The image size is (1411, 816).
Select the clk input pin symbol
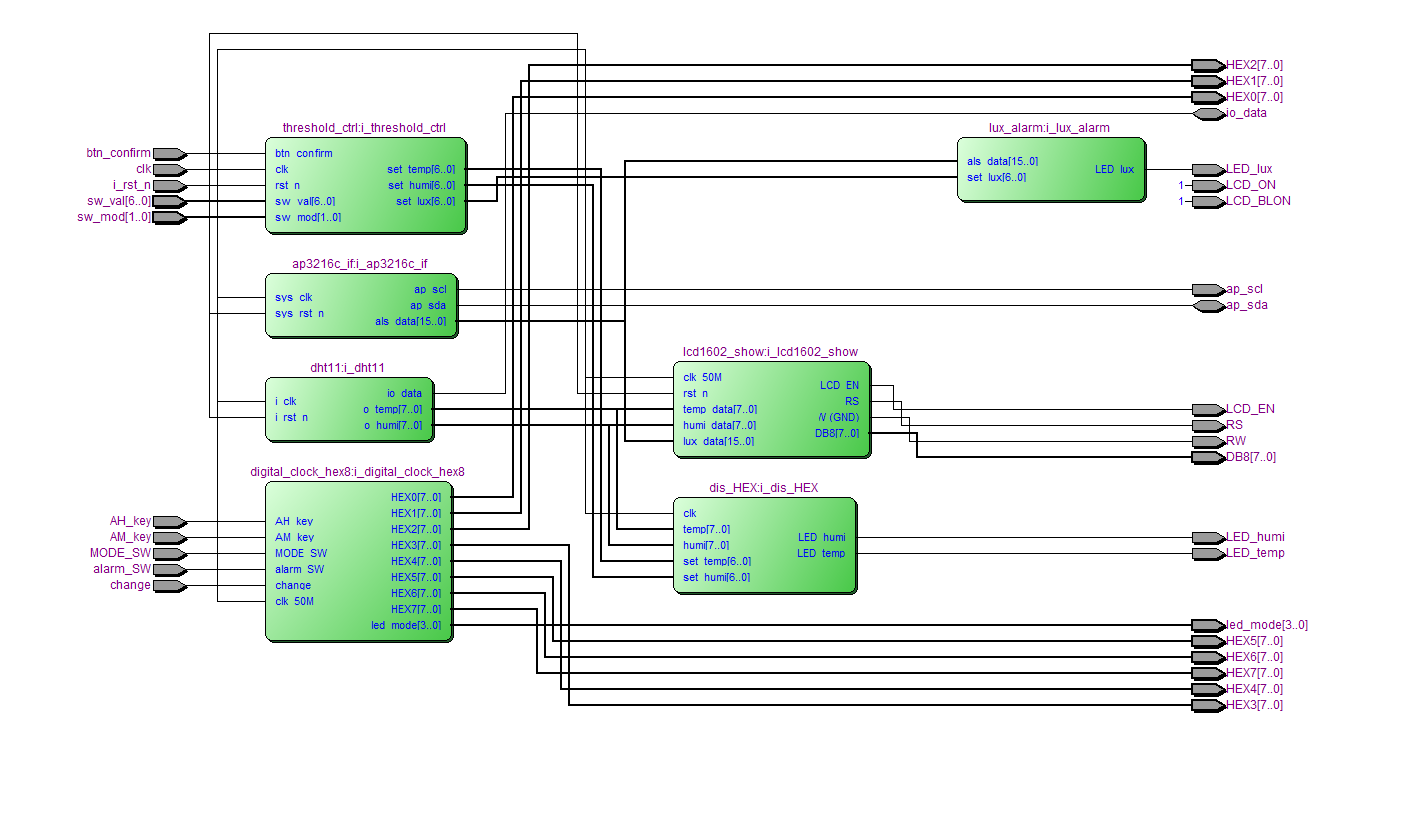tap(169, 170)
